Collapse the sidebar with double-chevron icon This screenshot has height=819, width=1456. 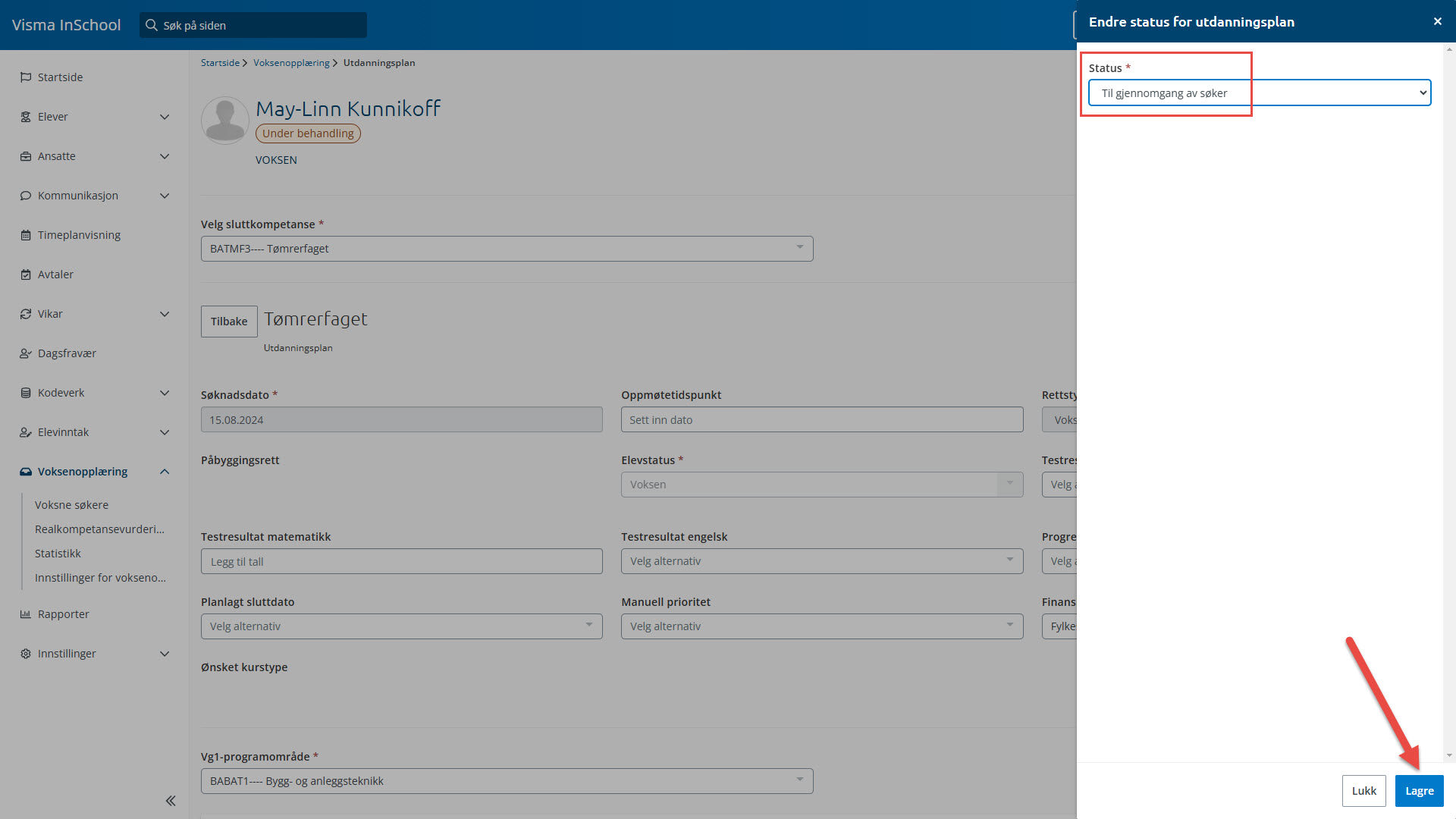pyautogui.click(x=171, y=801)
